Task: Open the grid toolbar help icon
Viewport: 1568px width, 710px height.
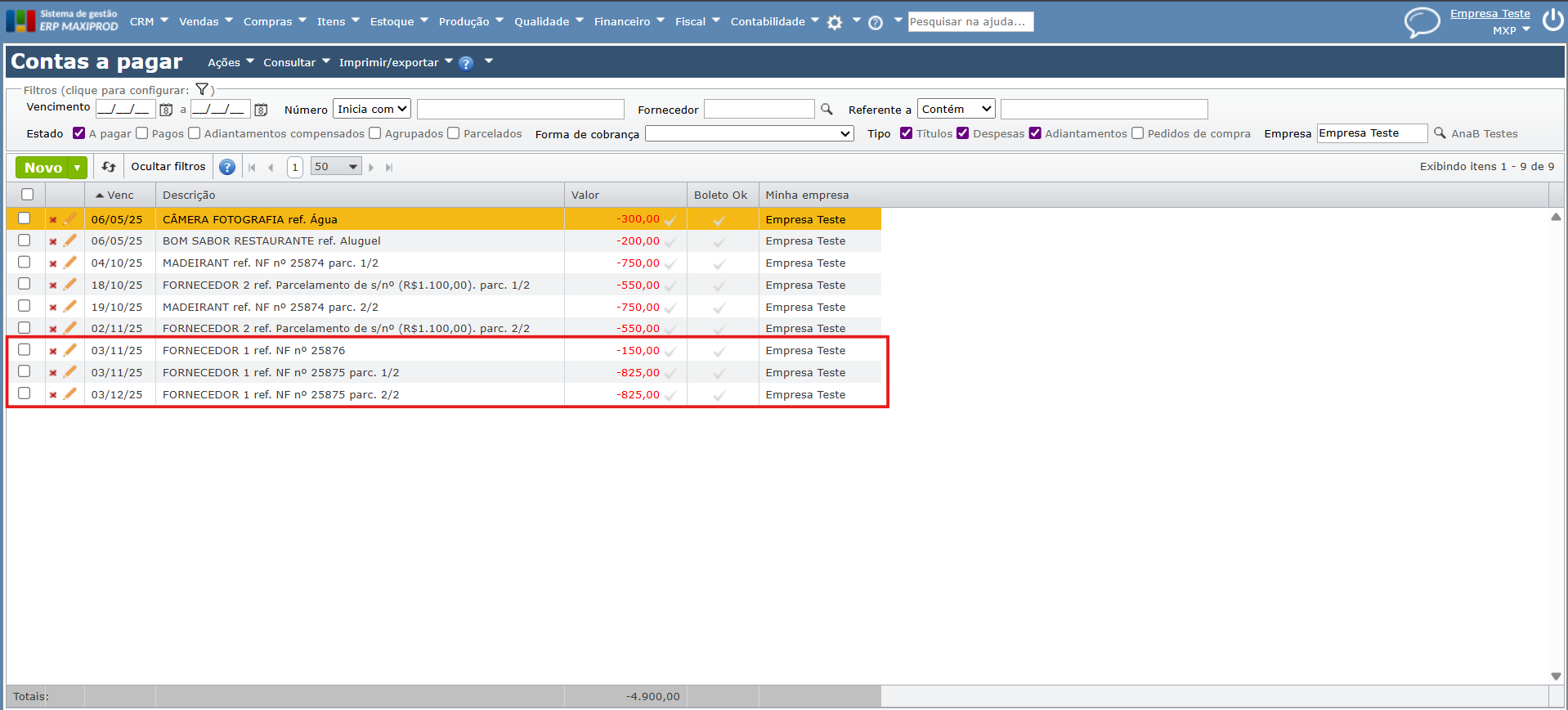Action: coord(227,167)
